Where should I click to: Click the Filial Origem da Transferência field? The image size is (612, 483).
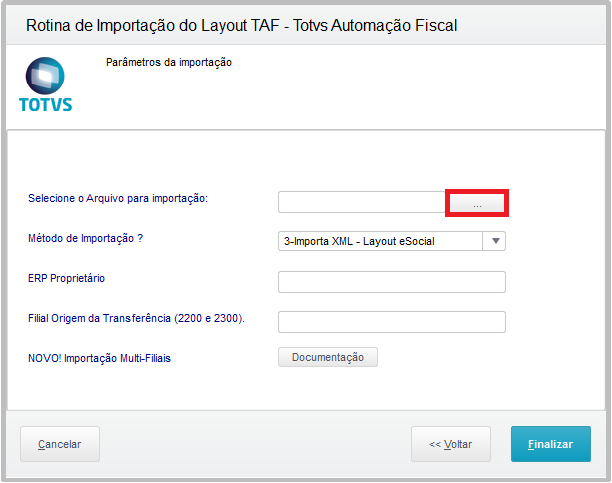[392, 322]
